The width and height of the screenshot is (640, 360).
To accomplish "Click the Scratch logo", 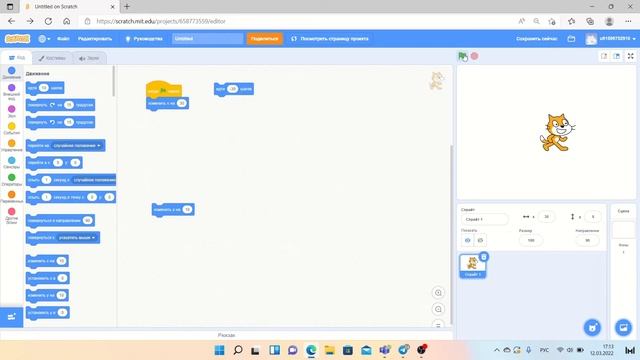I will click(x=17, y=39).
